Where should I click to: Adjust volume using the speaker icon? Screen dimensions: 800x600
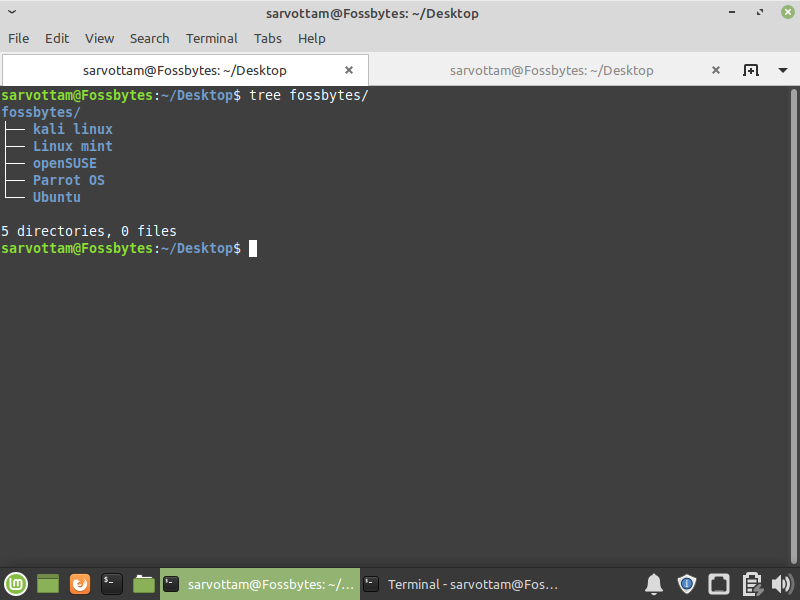pyautogui.click(x=783, y=583)
